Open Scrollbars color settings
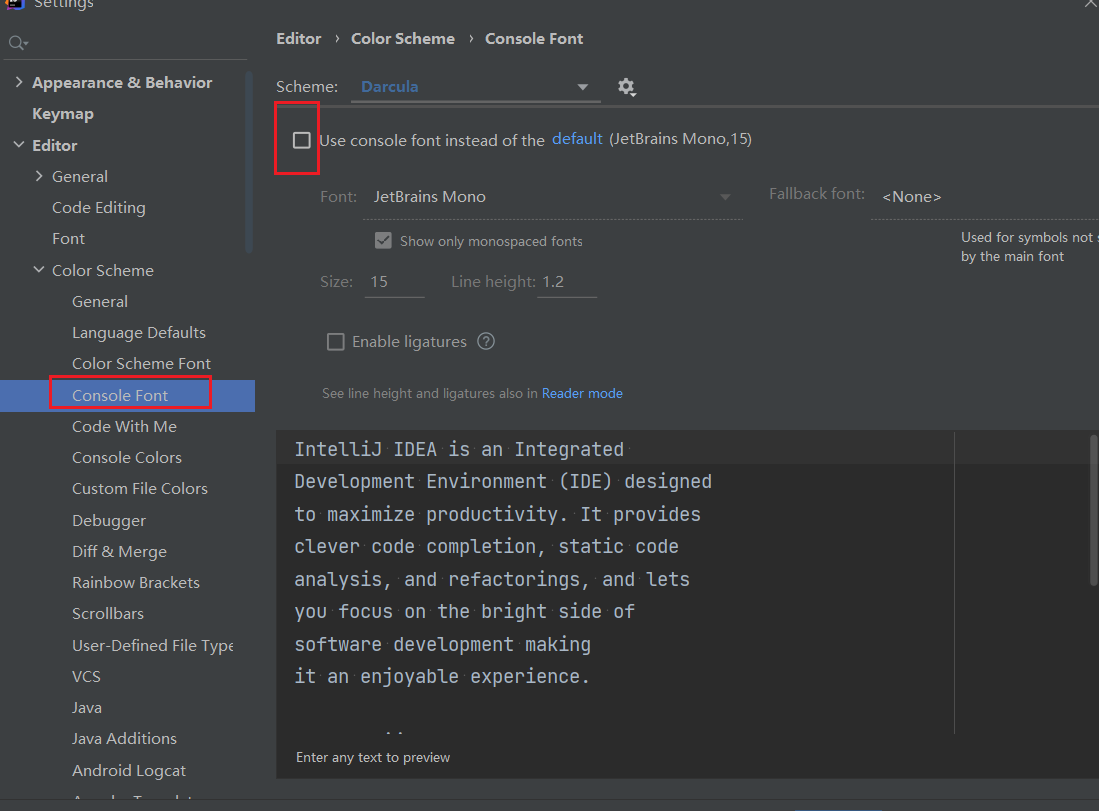The height and width of the screenshot is (811, 1099). point(107,613)
